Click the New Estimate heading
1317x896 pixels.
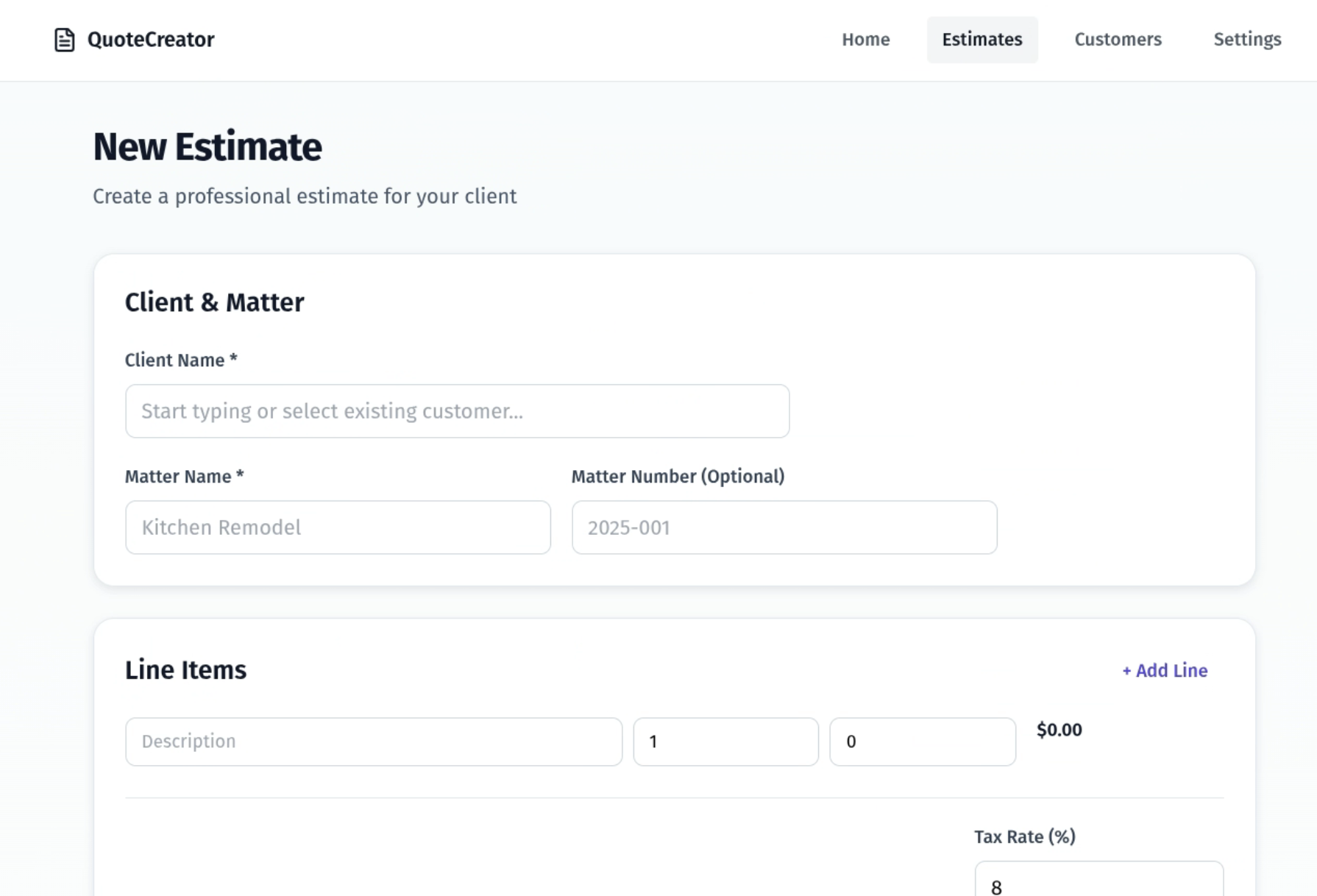[207, 146]
